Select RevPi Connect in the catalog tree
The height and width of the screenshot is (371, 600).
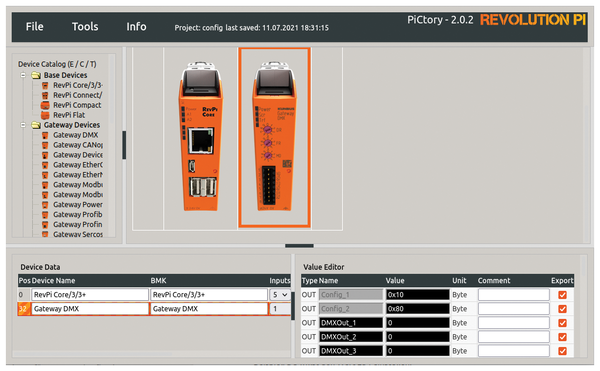tap(78, 95)
